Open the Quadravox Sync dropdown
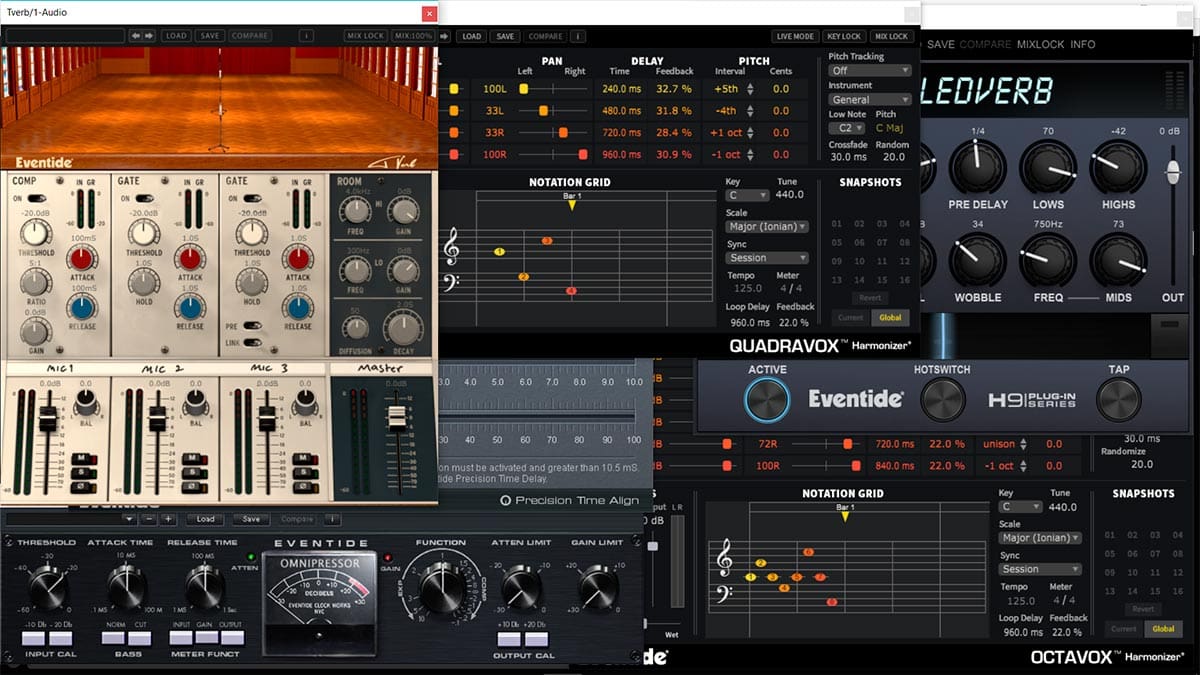 [x=768, y=258]
